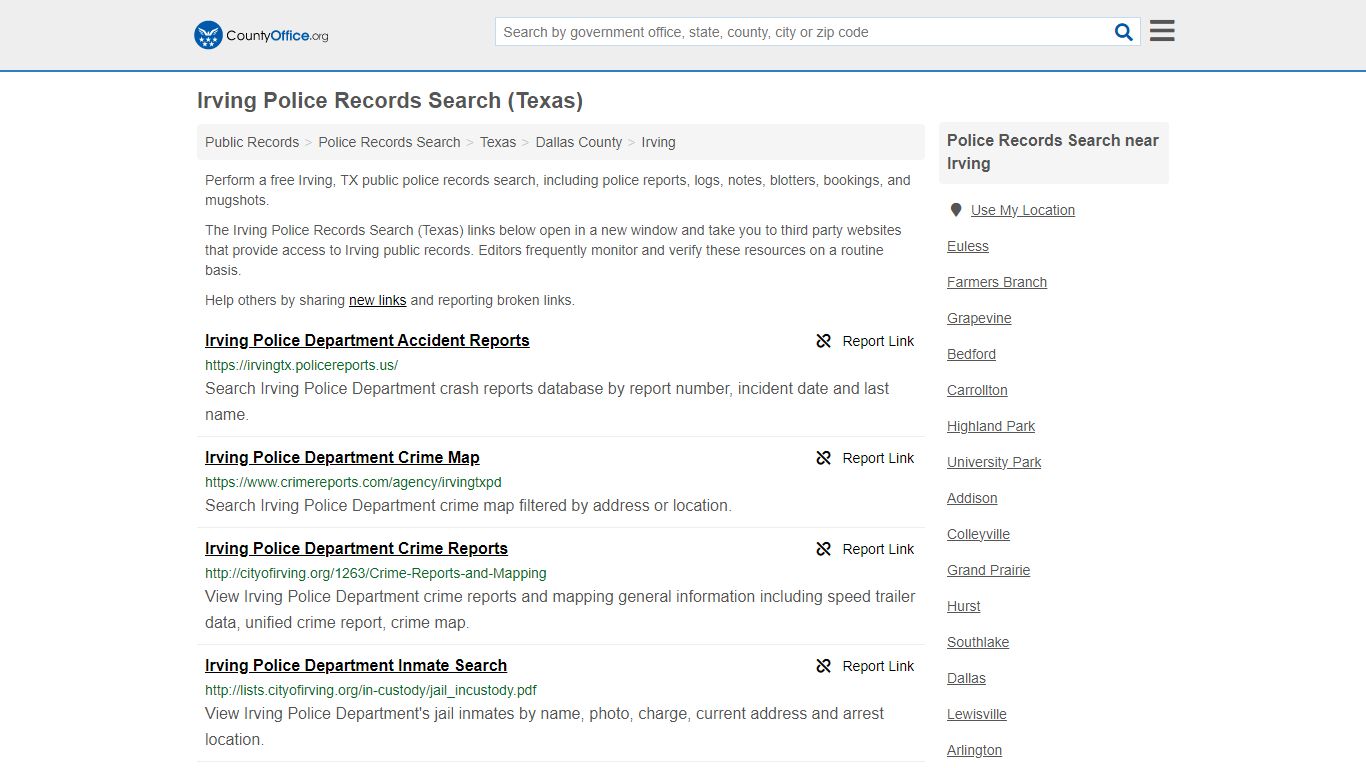The image size is (1366, 768).
Task: Open Hurst police records
Action: coord(964,606)
